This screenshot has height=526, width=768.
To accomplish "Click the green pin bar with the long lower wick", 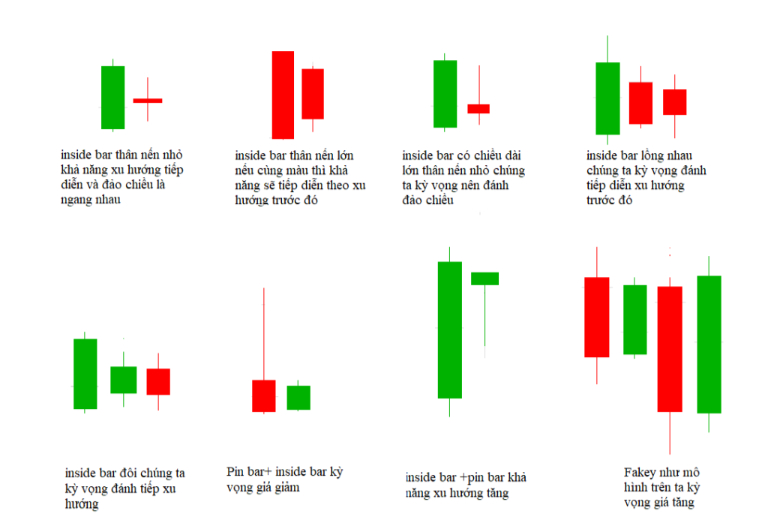I will (x=485, y=279).
